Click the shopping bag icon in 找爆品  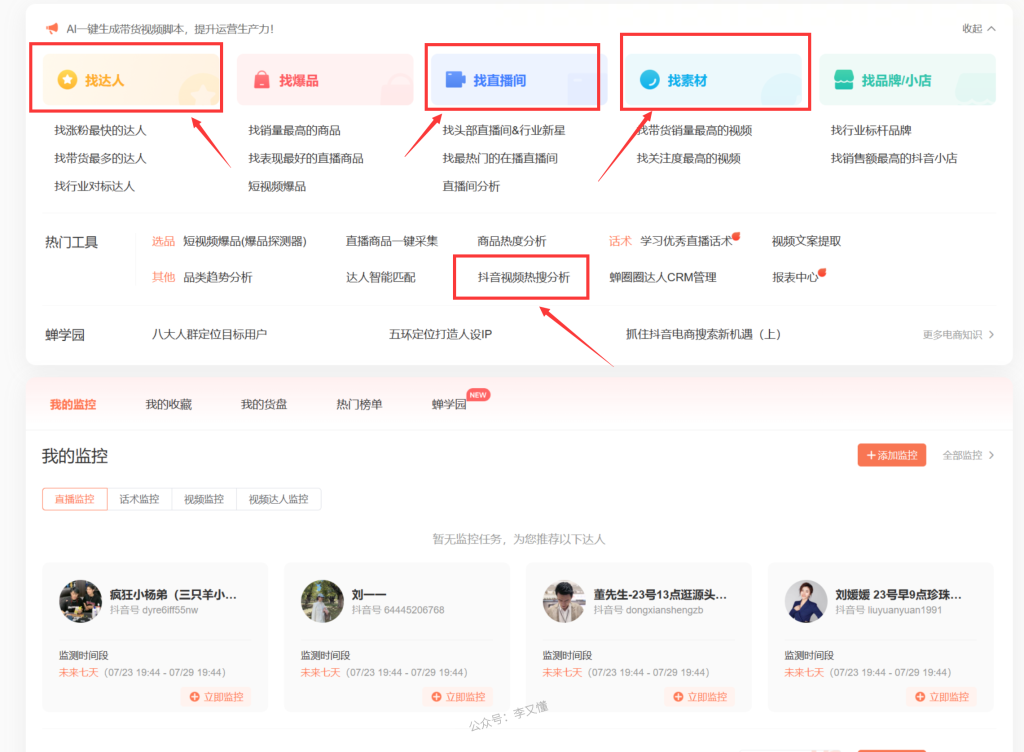(x=261, y=80)
